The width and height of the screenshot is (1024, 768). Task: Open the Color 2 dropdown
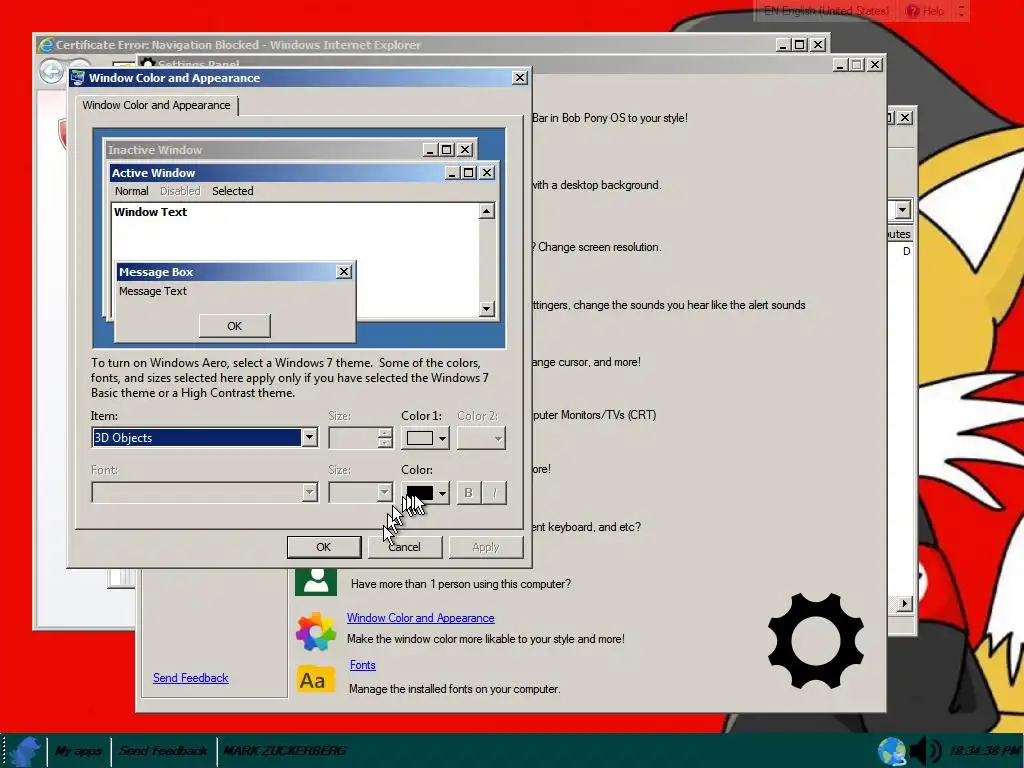pyautogui.click(x=481, y=438)
